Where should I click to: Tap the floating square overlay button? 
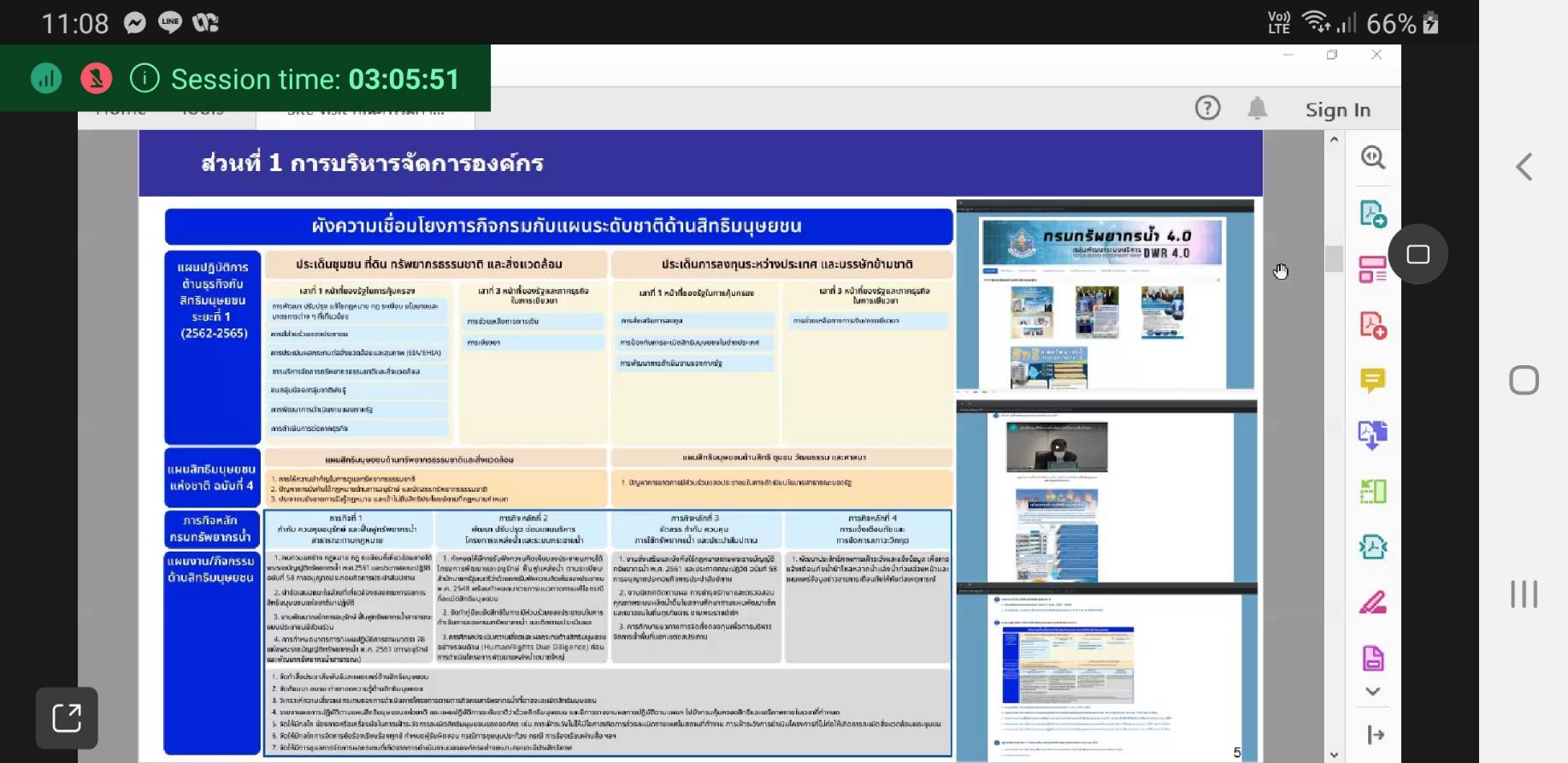pos(1418,254)
